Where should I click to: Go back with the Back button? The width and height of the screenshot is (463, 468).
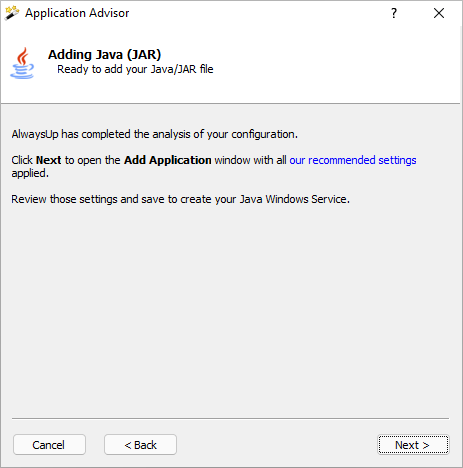[x=140, y=445]
